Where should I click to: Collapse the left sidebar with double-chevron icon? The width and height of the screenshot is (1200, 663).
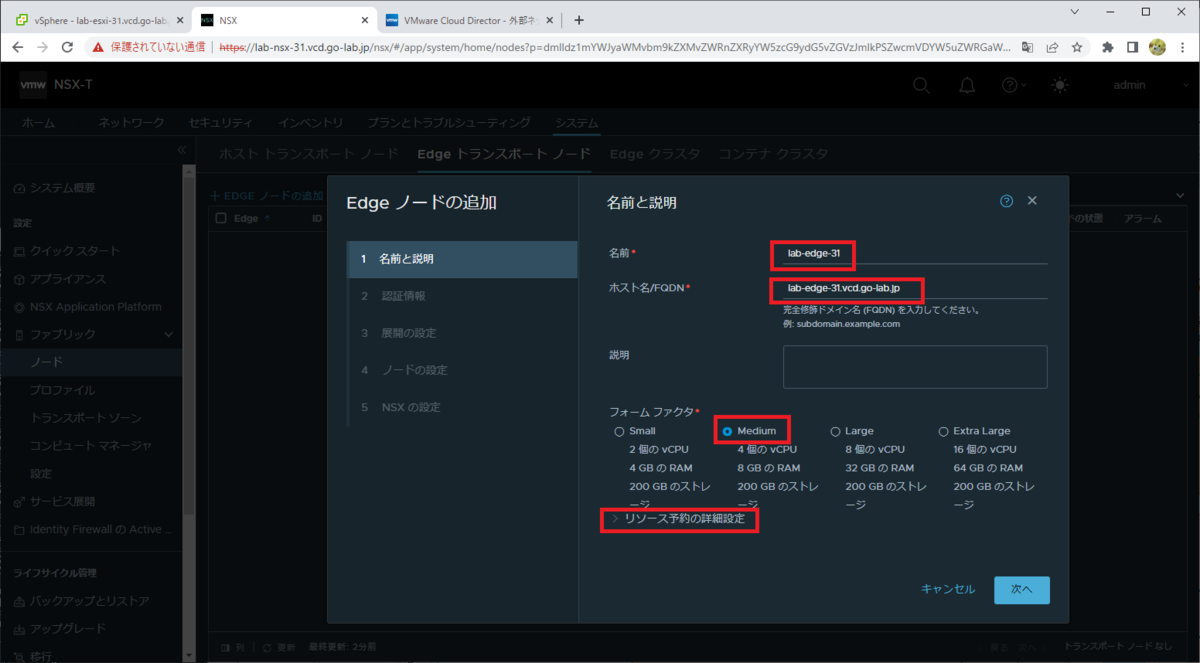point(182,150)
